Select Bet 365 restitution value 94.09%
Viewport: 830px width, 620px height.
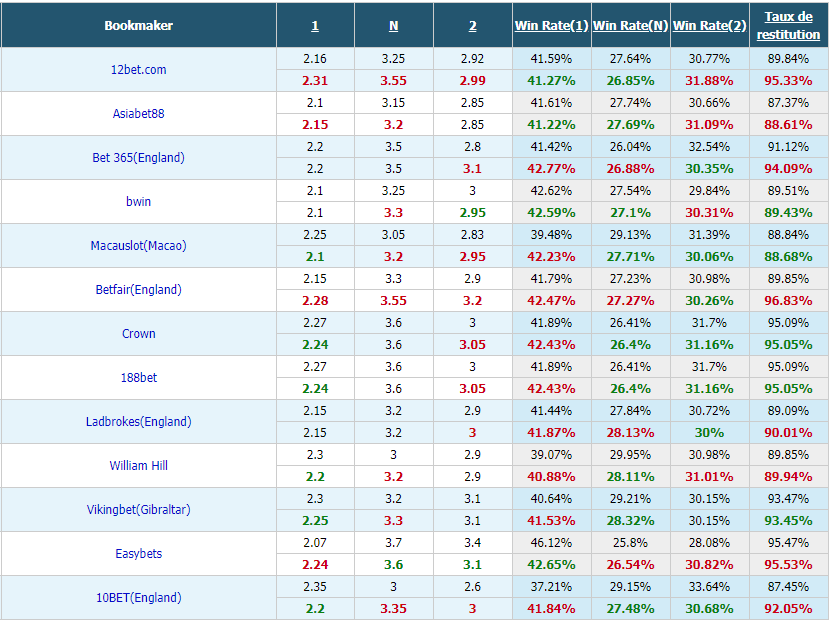(x=788, y=168)
